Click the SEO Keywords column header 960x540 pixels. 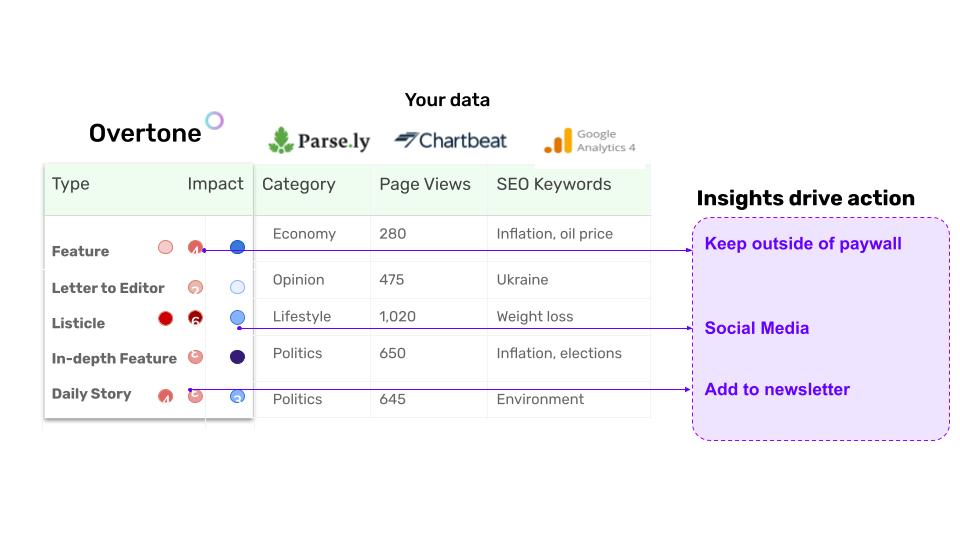pyautogui.click(x=553, y=184)
